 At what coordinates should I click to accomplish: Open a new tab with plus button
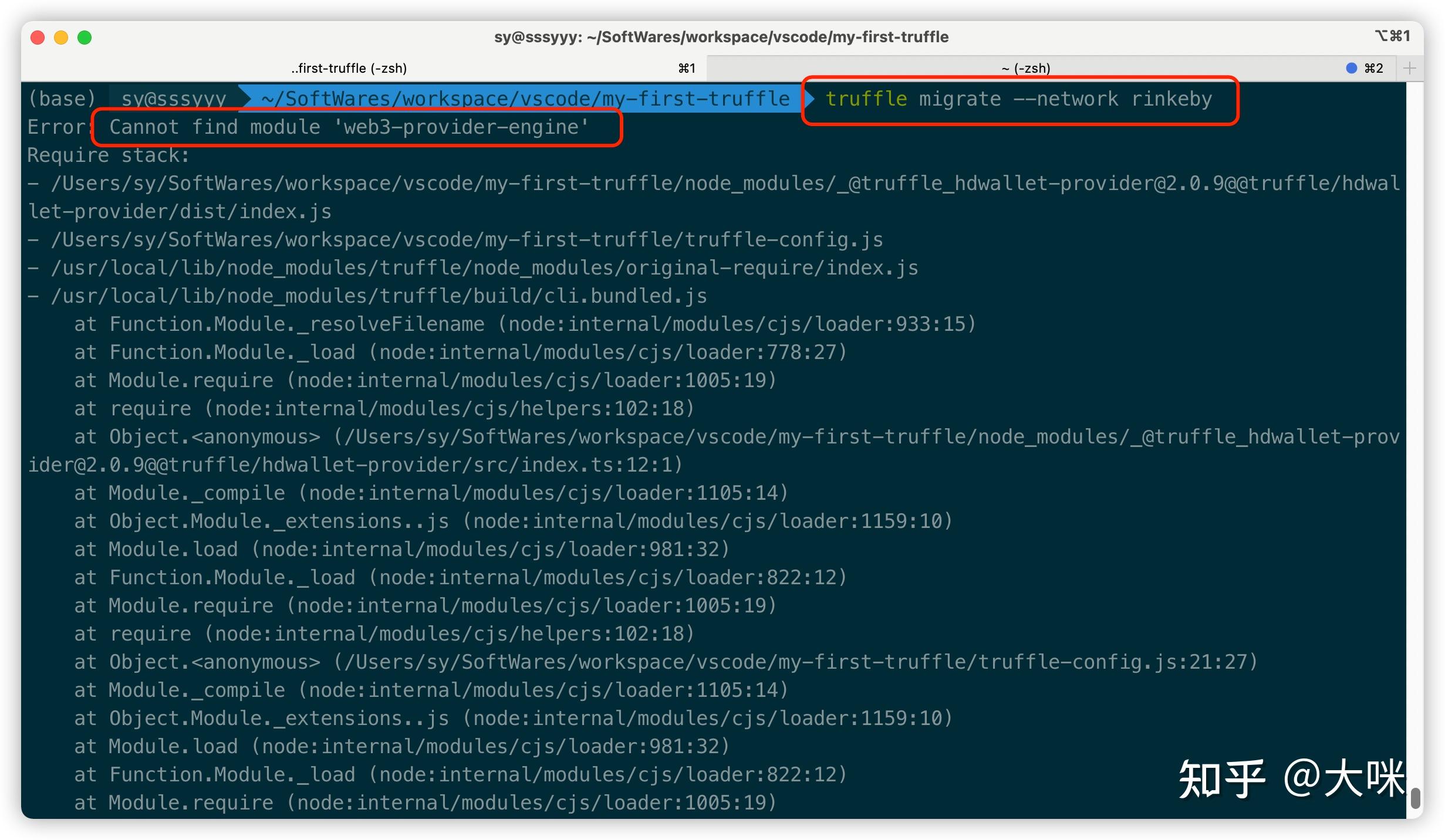tap(1409, 68)
